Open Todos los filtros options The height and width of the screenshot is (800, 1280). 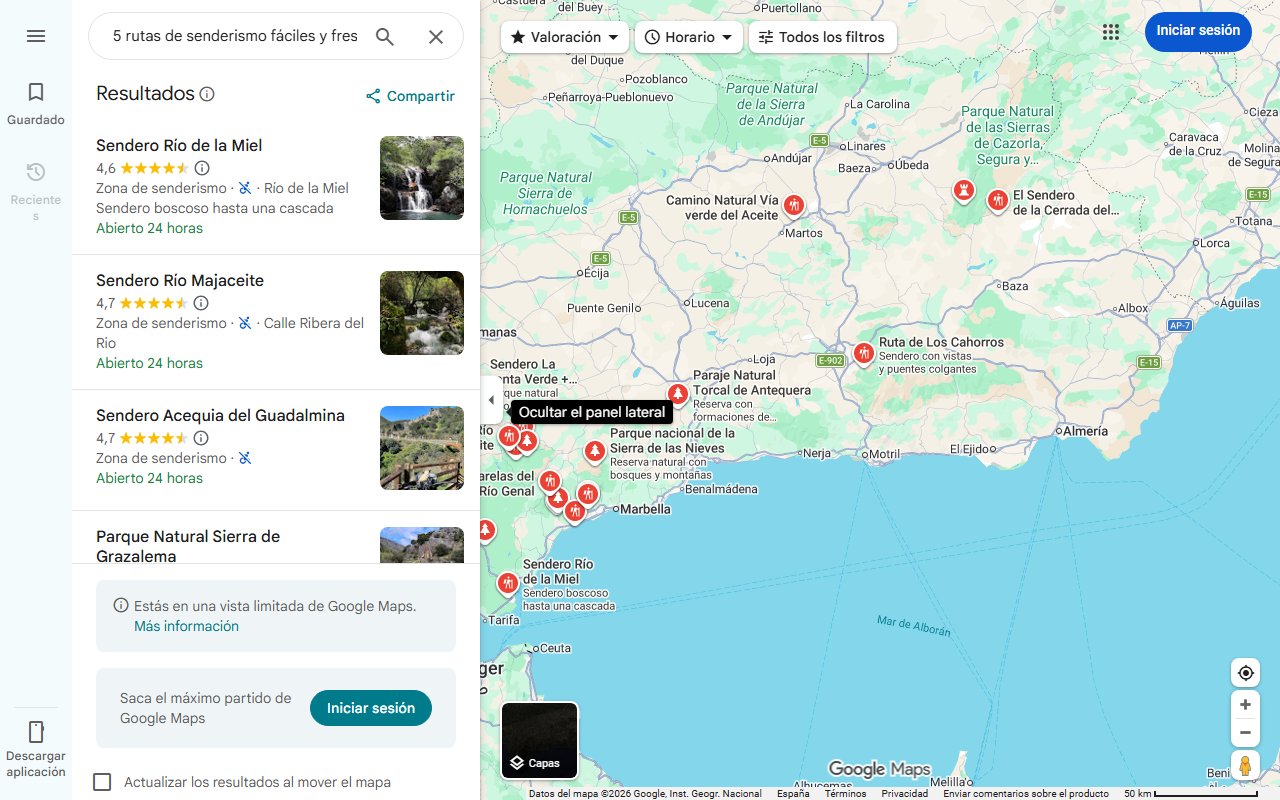tap(822, 36)
